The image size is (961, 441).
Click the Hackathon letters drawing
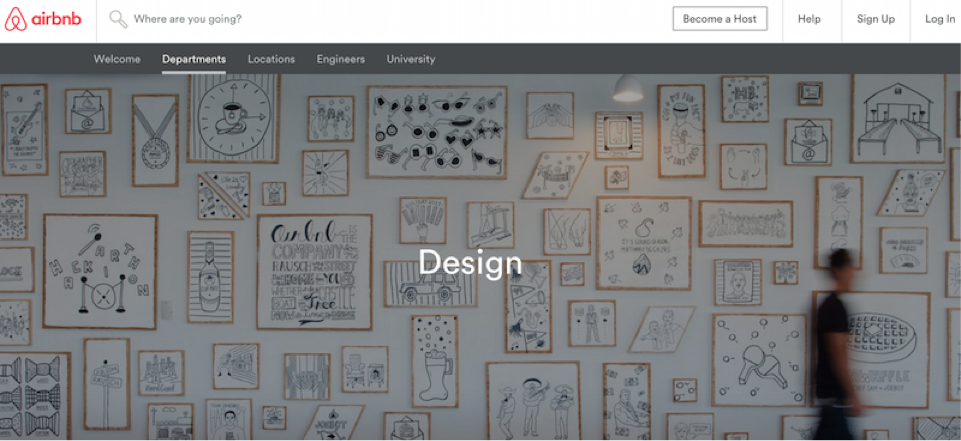click(x=100, y=271)
